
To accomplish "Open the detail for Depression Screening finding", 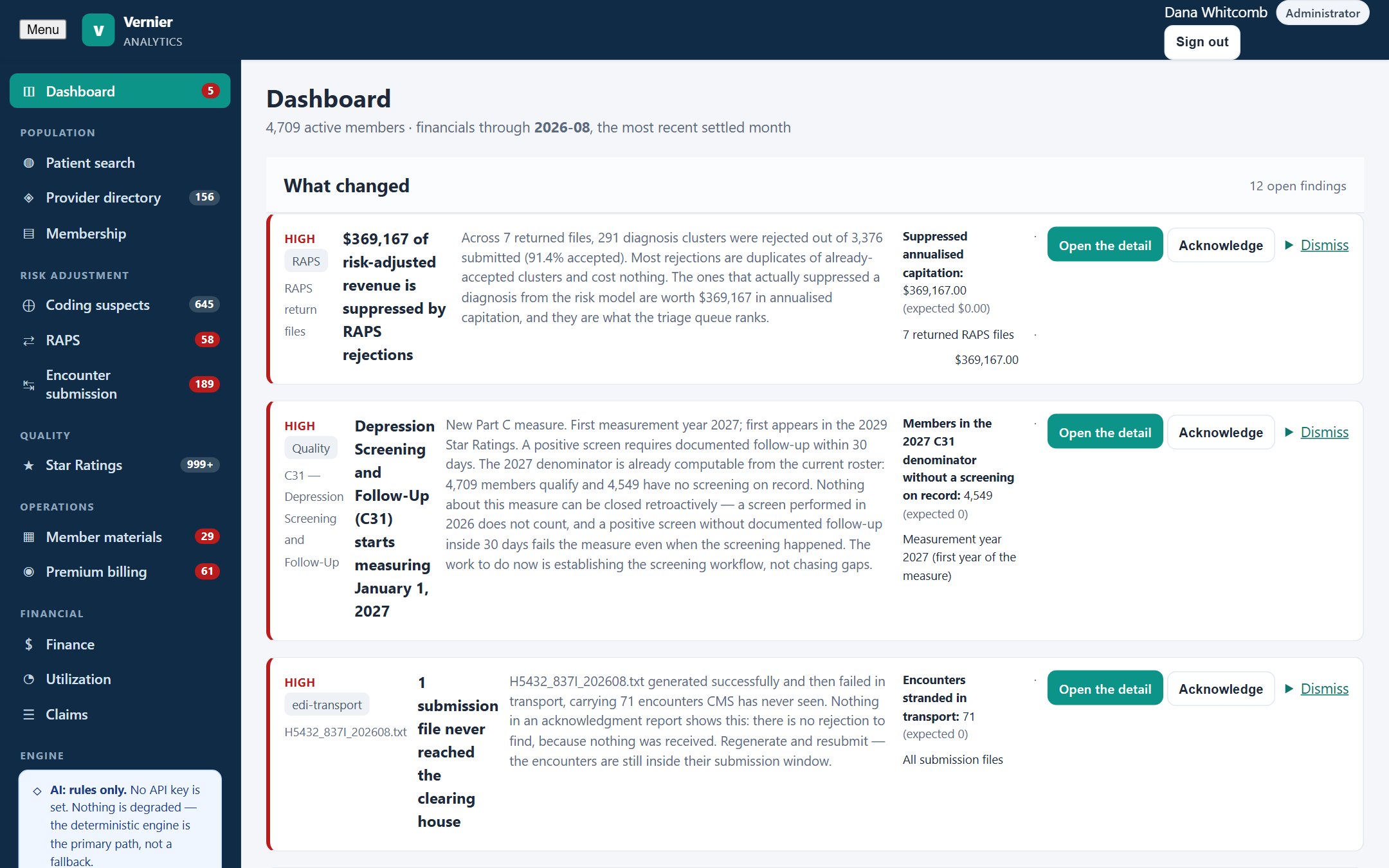I will click(1105, 432).
